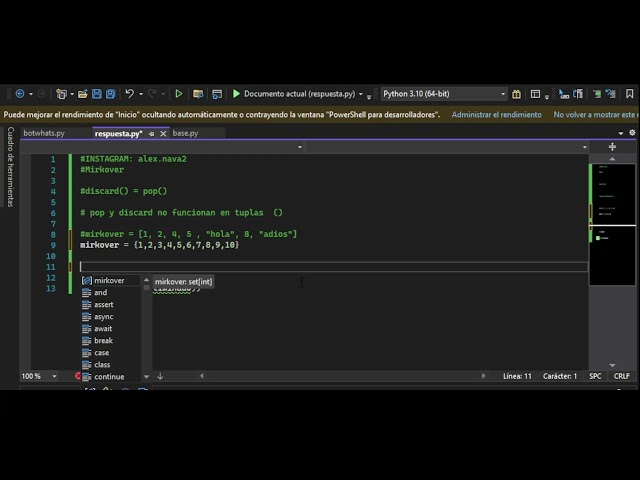640x480 pixels.
Task: Click the member list cursor icon
Action: (x=564, y=94)
